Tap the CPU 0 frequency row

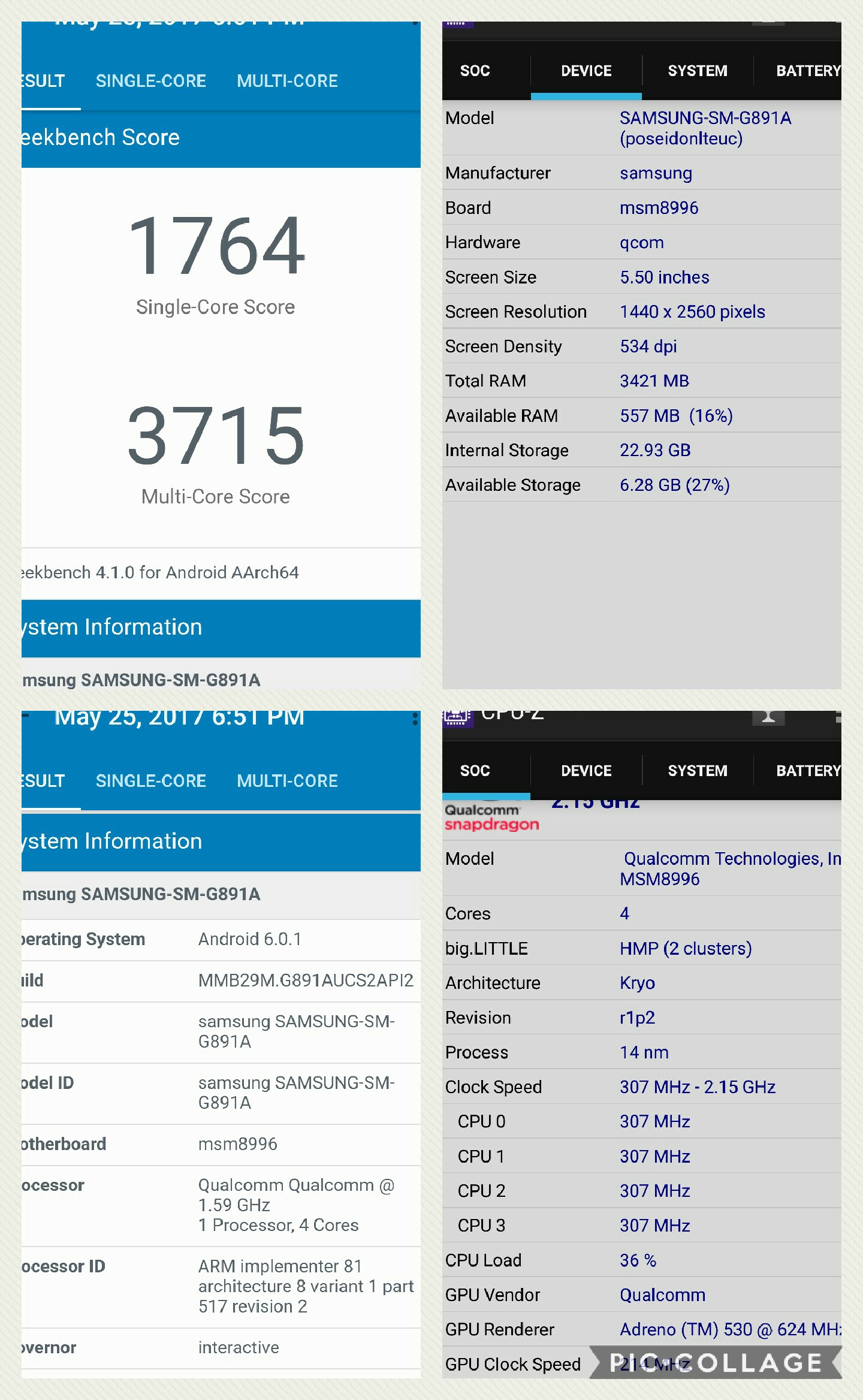[642, 1121]
